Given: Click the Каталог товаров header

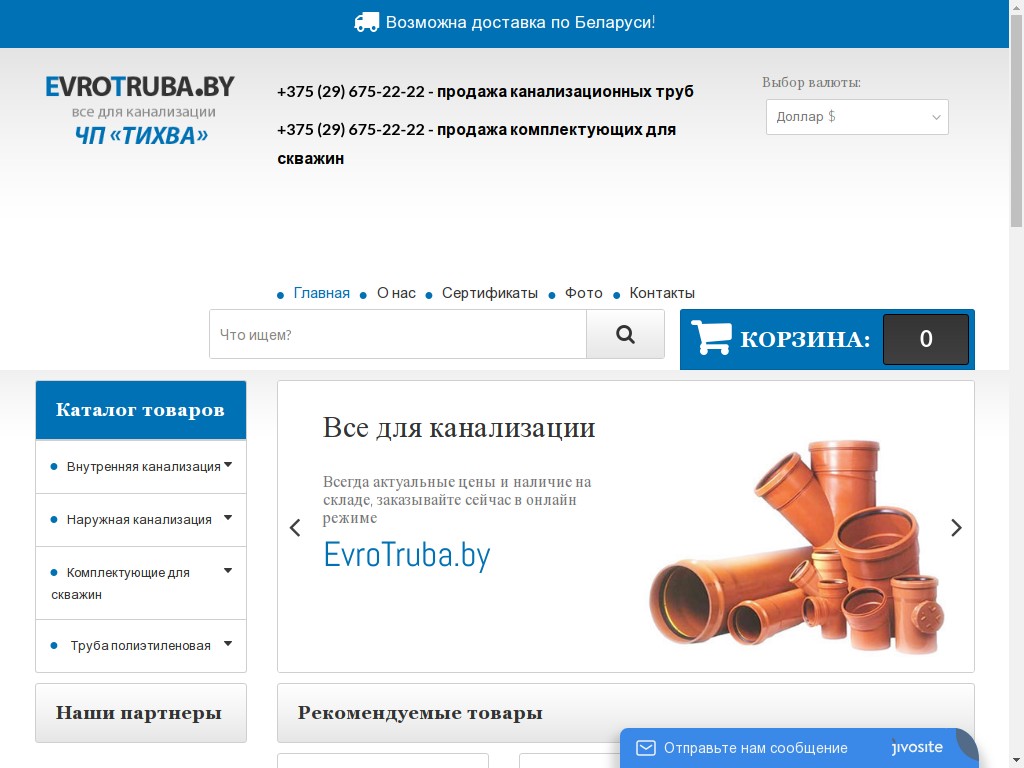Looking at the screenshot, I should click(140, 410).
